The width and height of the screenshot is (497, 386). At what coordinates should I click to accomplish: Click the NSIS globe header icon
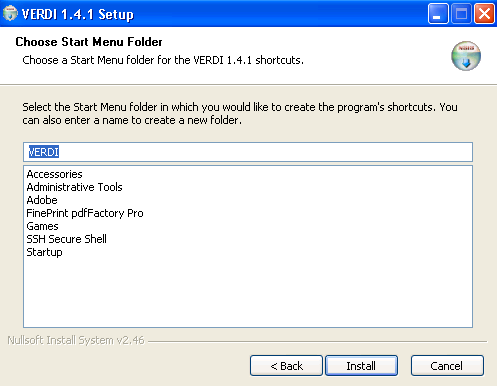click(x=466, y=56)
